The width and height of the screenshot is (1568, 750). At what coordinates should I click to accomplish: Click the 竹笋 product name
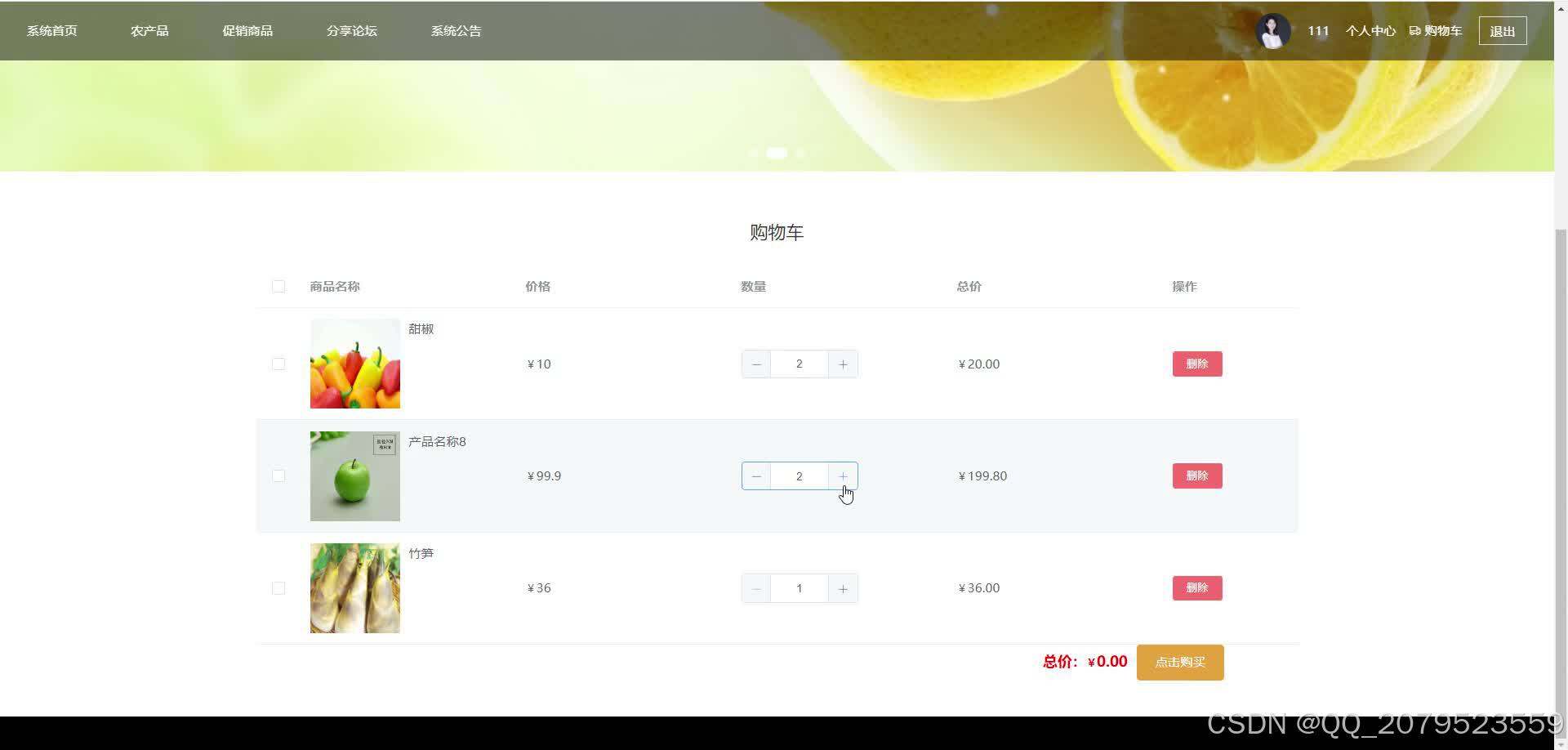(x=421, y=554)
